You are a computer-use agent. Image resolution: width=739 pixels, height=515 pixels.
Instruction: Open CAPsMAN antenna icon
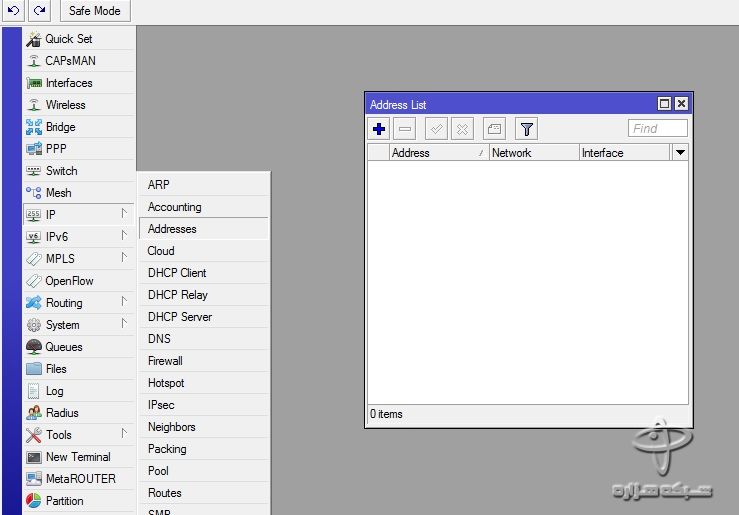click(33, 61)
